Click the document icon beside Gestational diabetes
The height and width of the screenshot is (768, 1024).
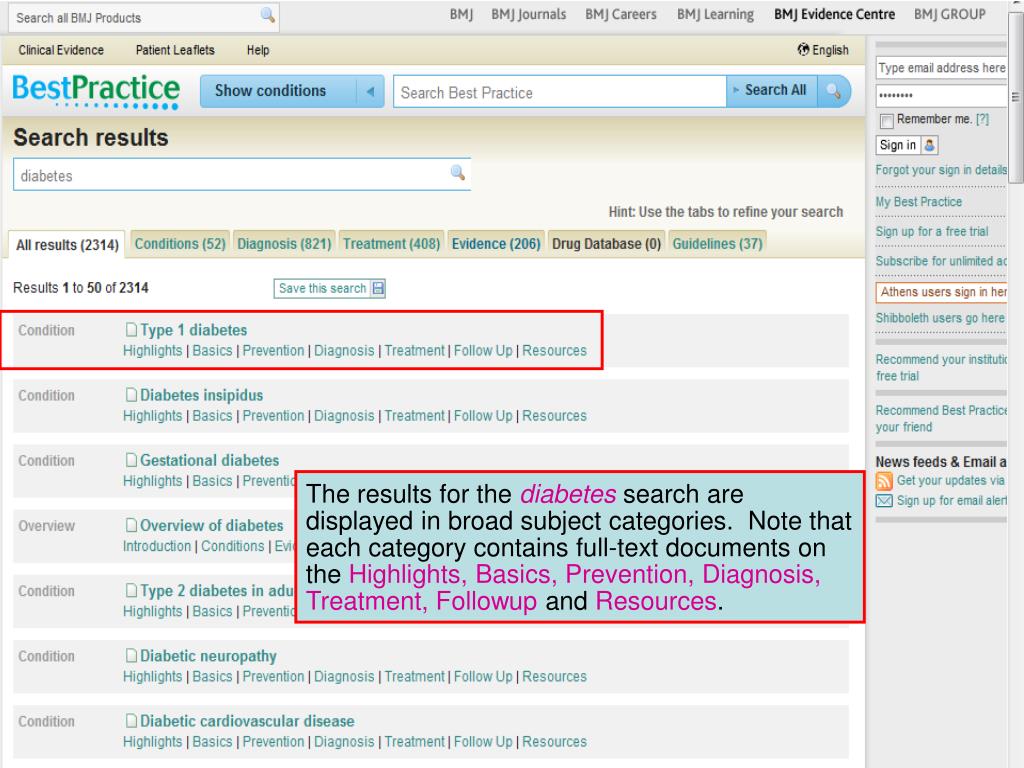point(131,460)
